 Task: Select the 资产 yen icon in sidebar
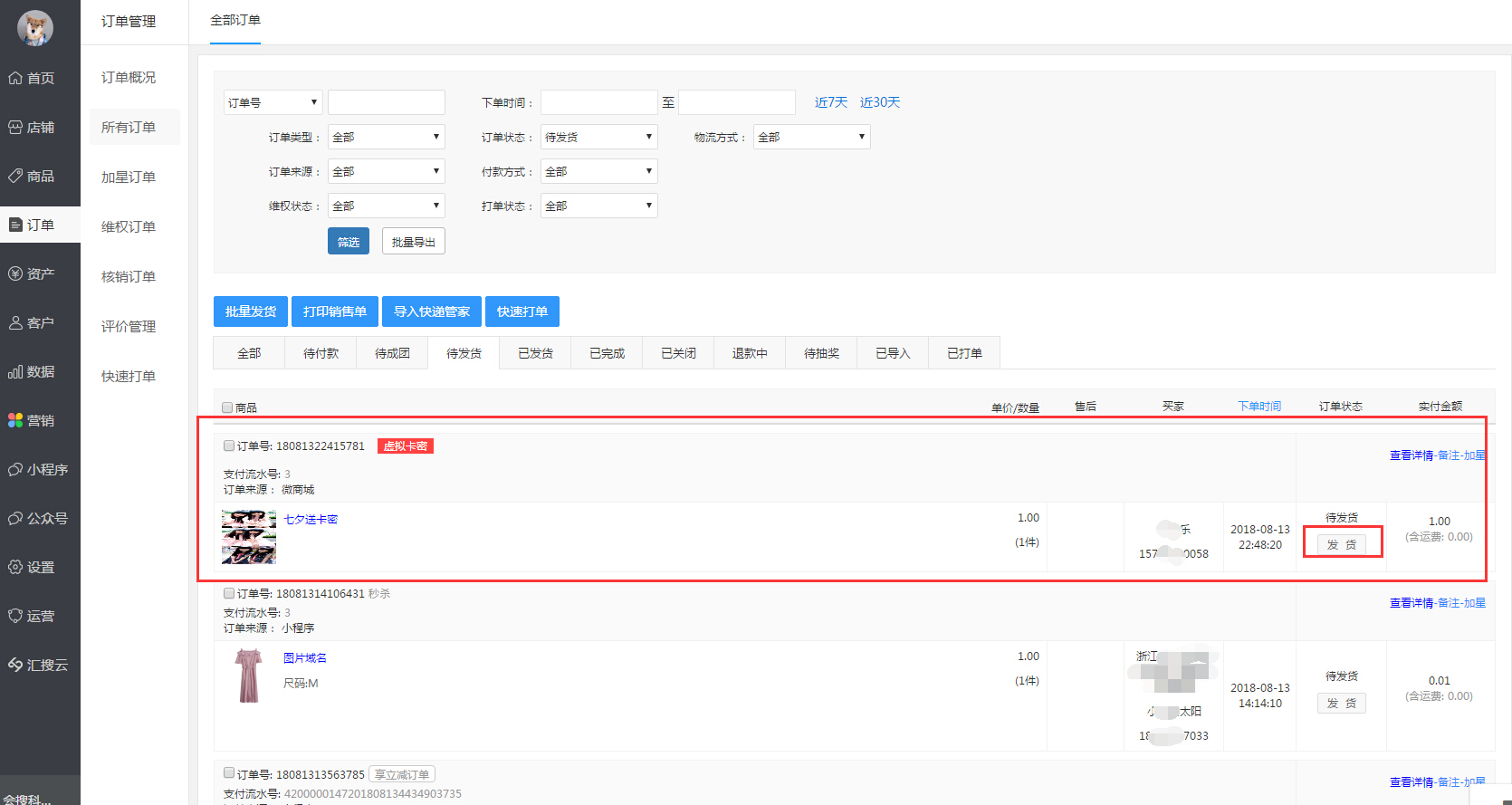coord(15,273)
